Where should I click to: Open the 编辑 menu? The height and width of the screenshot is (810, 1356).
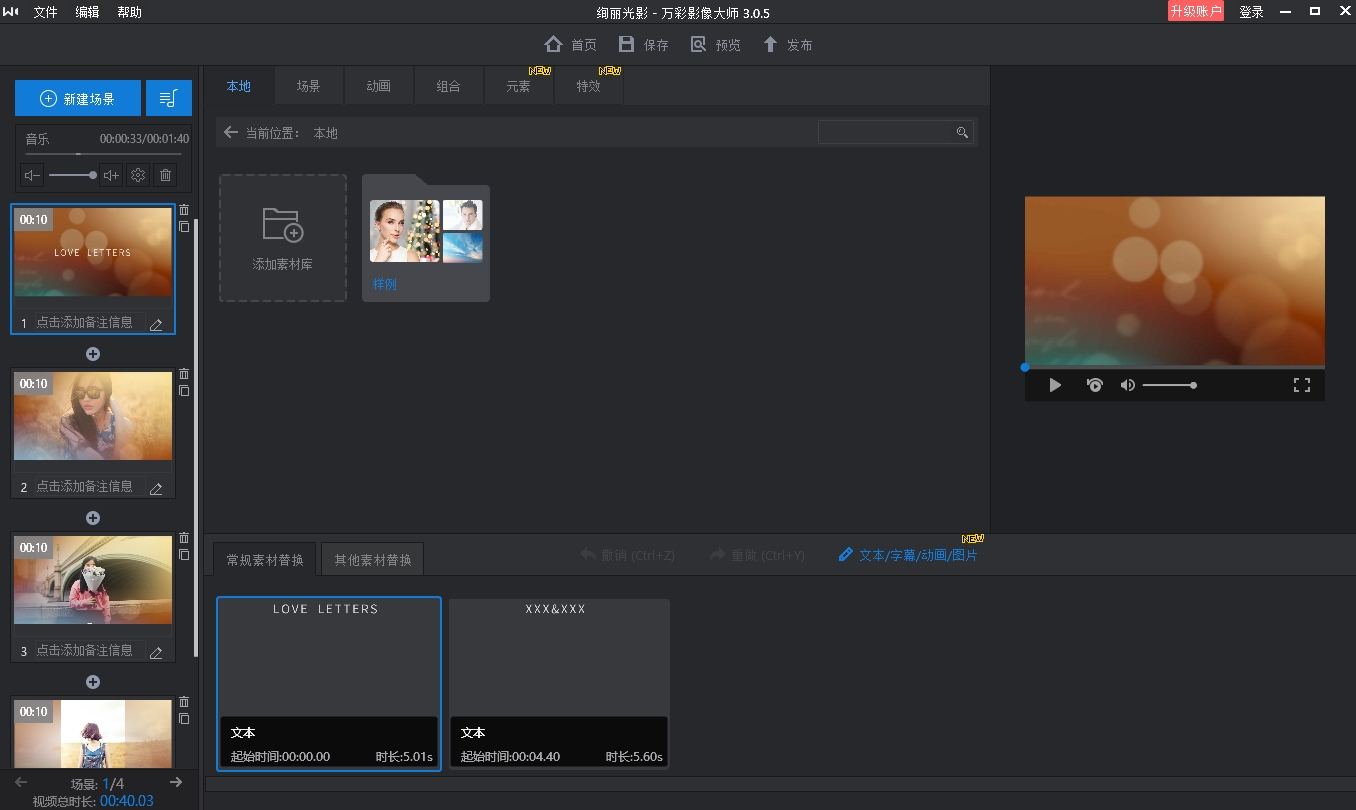point(87,12)
